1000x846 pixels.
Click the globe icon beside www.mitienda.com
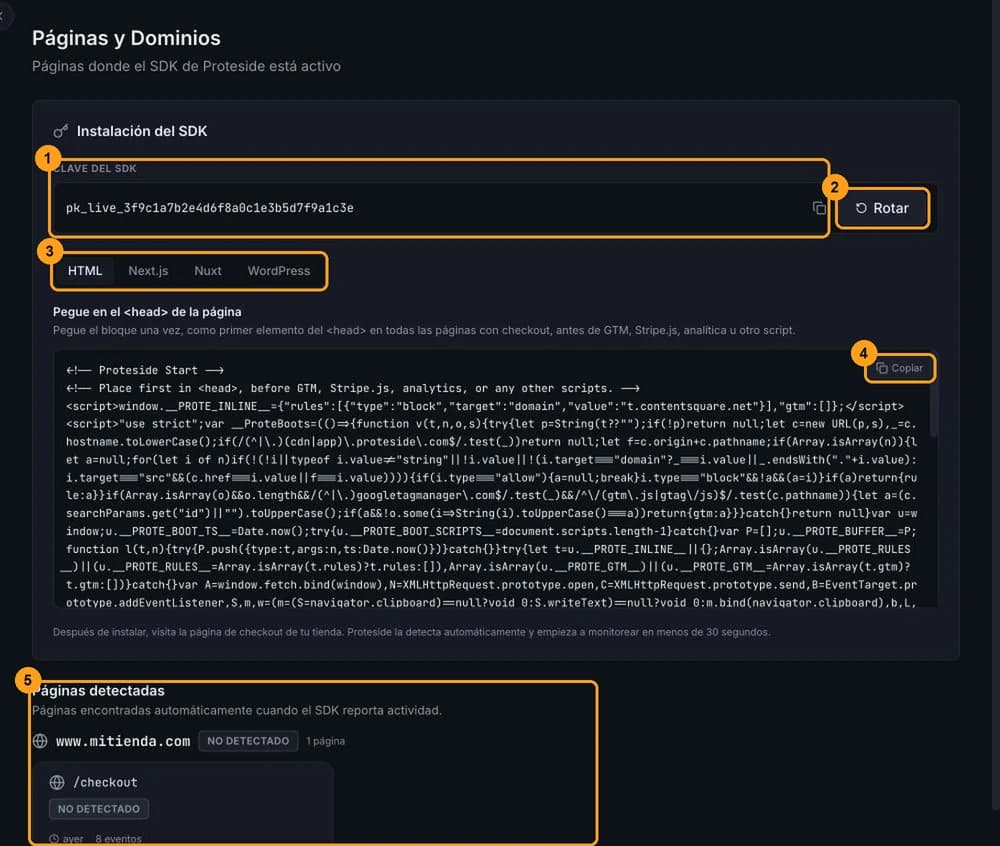40,741
